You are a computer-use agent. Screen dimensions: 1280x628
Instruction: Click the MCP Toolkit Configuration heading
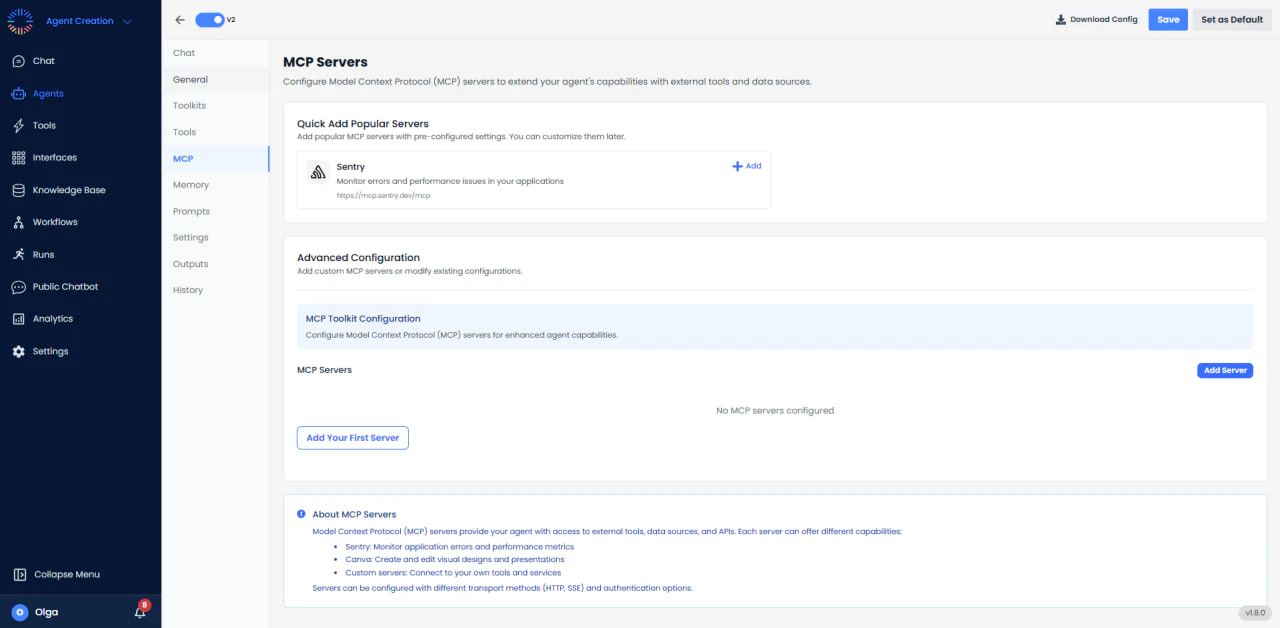click(363, 319)
